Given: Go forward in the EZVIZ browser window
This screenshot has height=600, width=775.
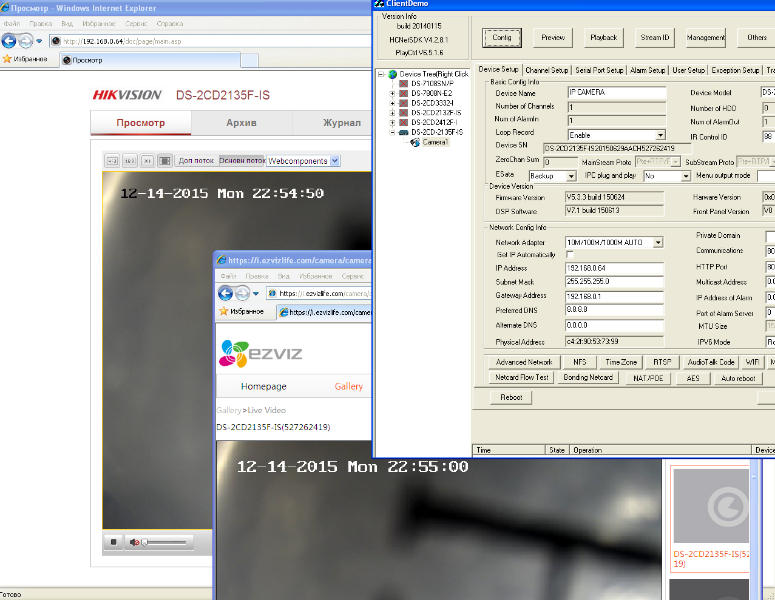Looking at the screenshot, I should coord(242,293).
